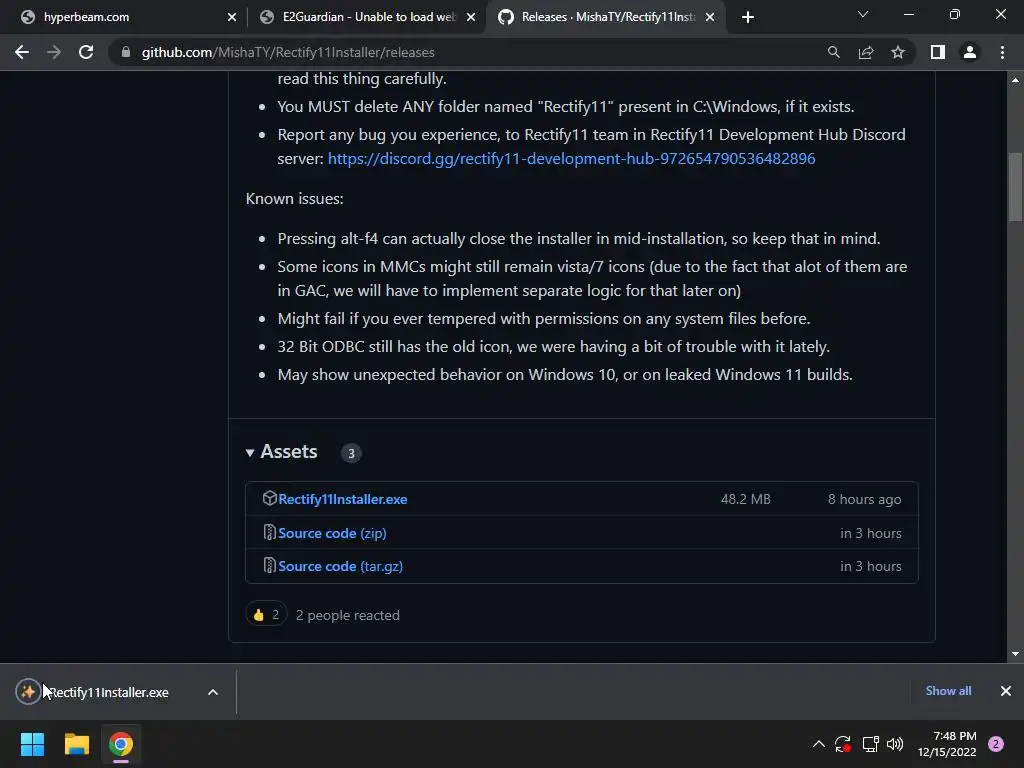The width and height of the screenshot is (1024, 768).
Task: Click the file icon beside Source code (tar.gz)
Action: (x=269, y=566)
